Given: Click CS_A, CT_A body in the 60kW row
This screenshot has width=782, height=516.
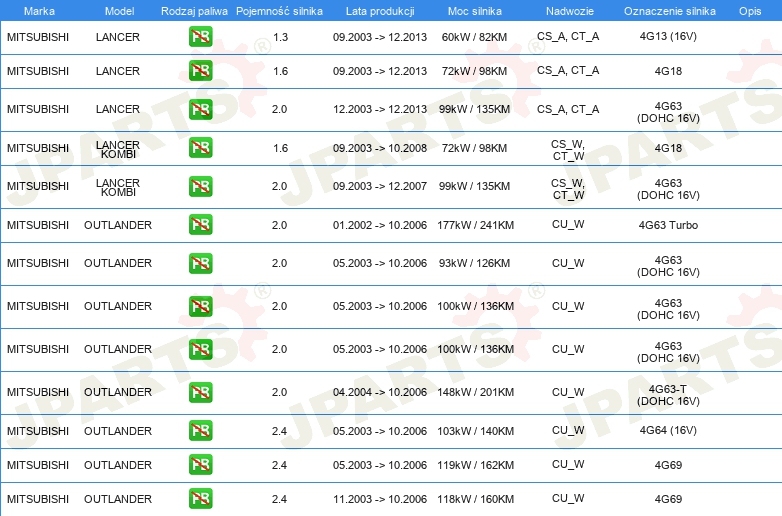Looking at the screenshot, I should pyautogui.click(x=568, y=36).
